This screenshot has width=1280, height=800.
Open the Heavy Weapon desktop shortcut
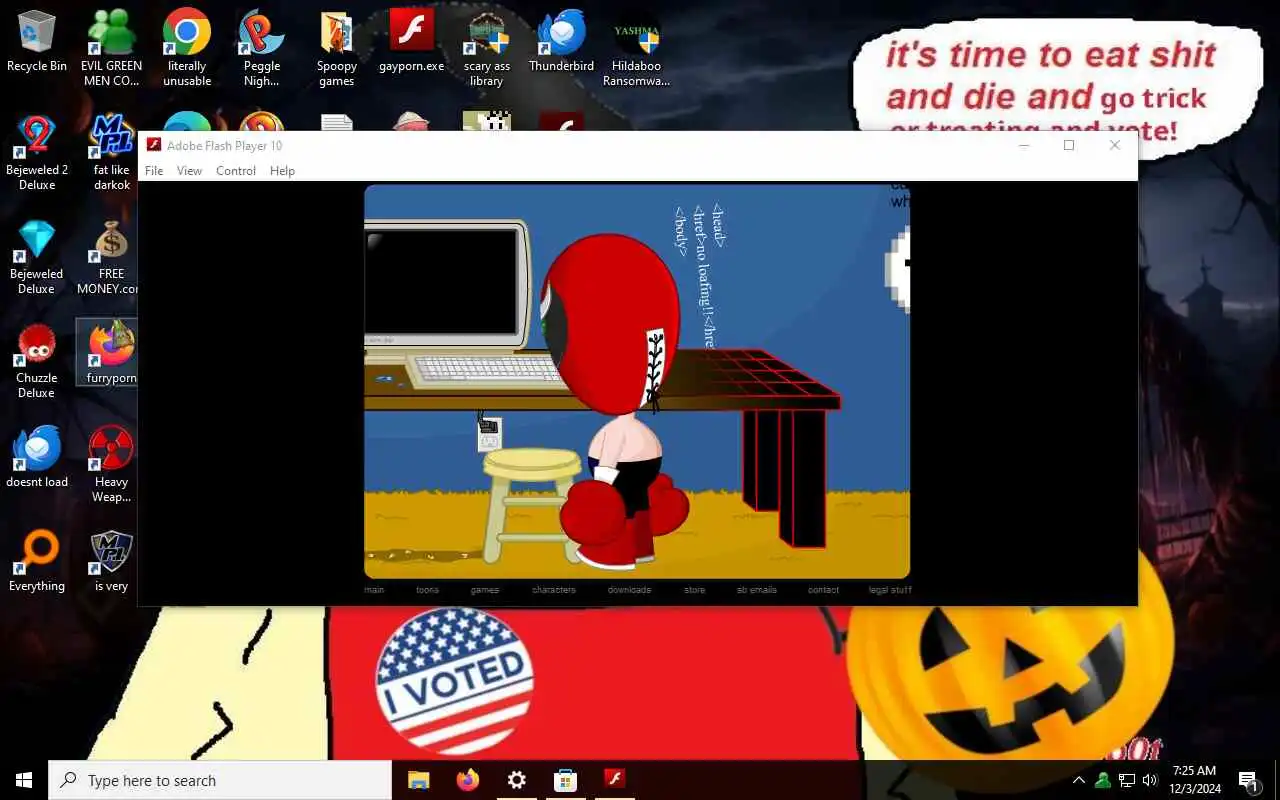pyautogui.click(x=112, y=464)
